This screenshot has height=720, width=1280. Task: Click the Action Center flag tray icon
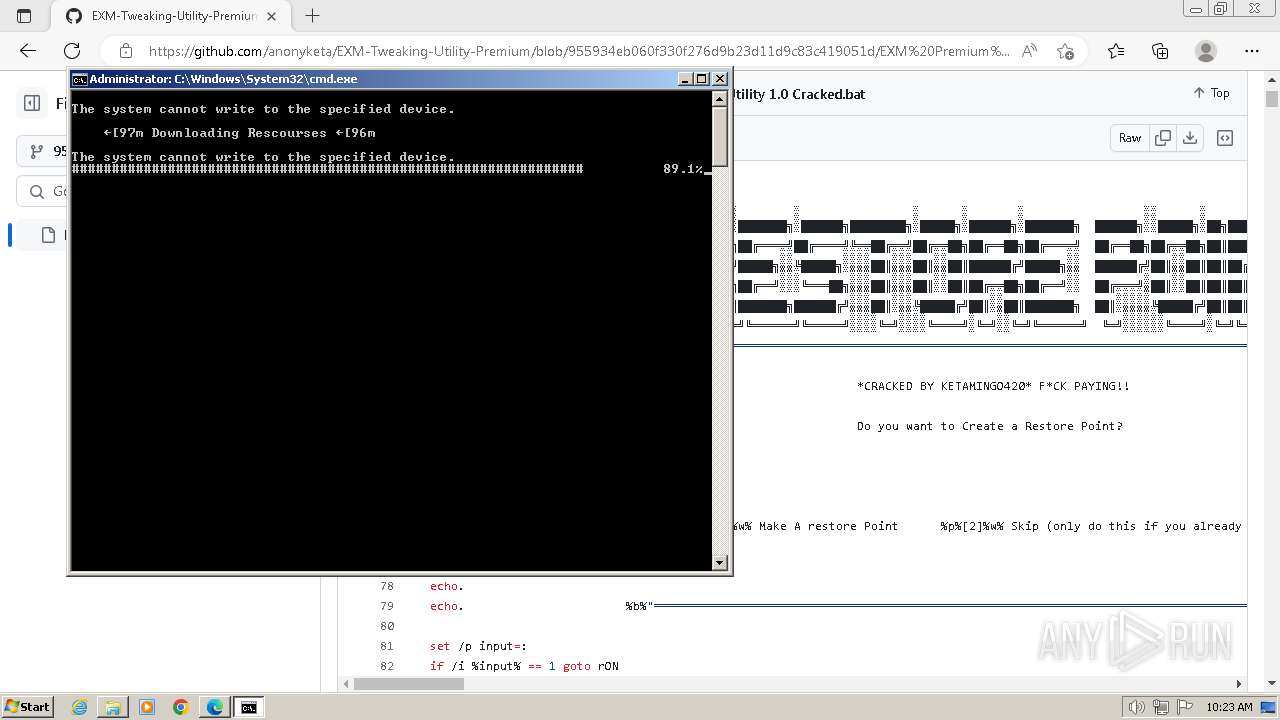pos(1185,707)
